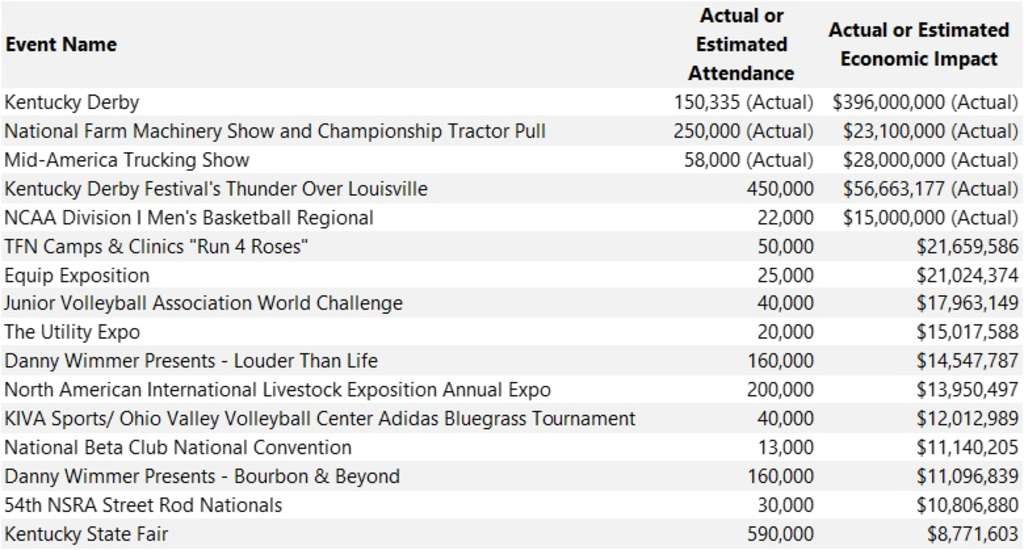Select the 54th NSRA Street Rod Nationals cell
This screenshot has height=550, width=1024.
click(x=143, y=506)
